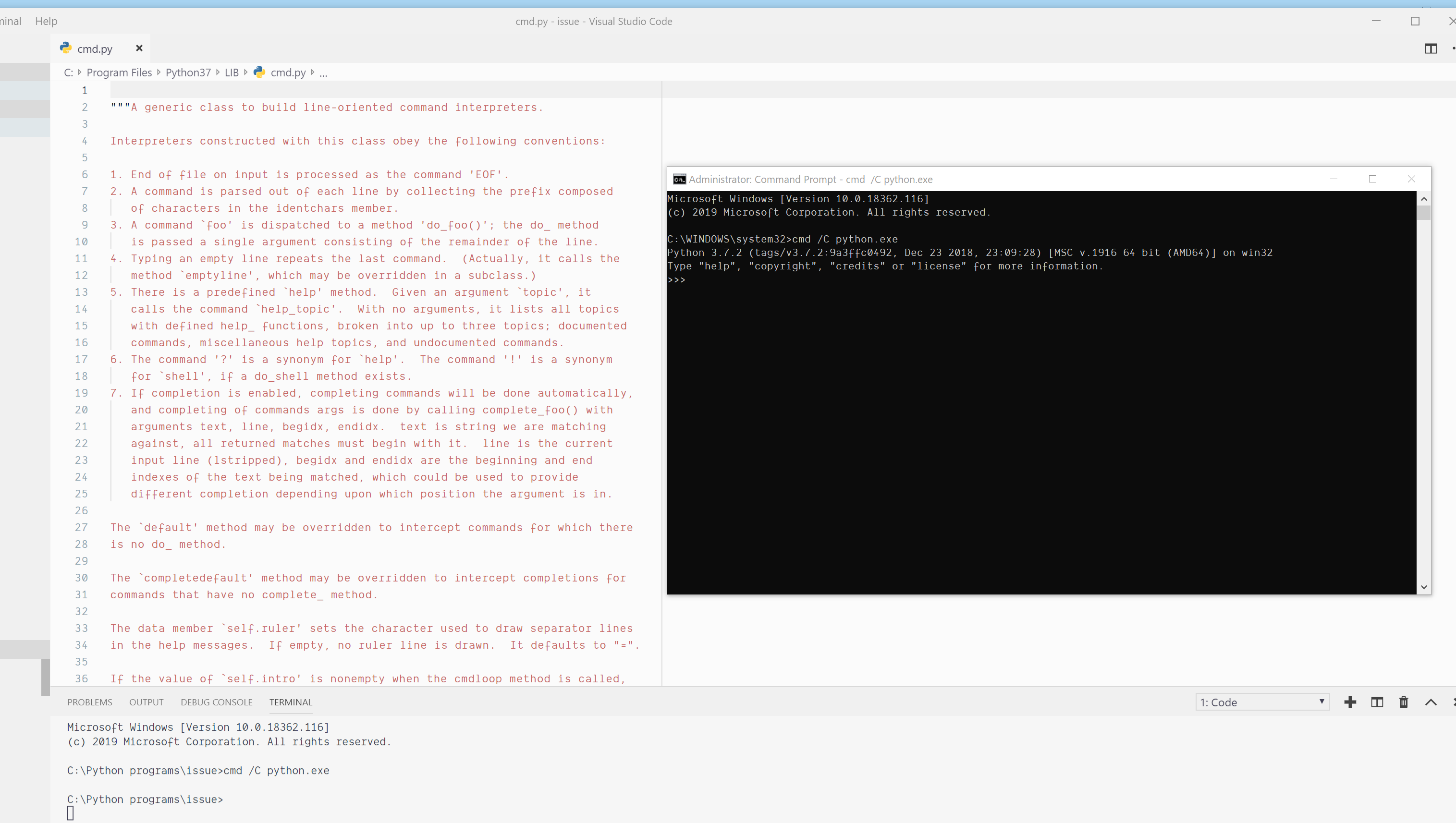This screenshot has height=823, width=1456.
Task: Open the DEBUG CONSOLE tab
Action: [x=216, y=702]
